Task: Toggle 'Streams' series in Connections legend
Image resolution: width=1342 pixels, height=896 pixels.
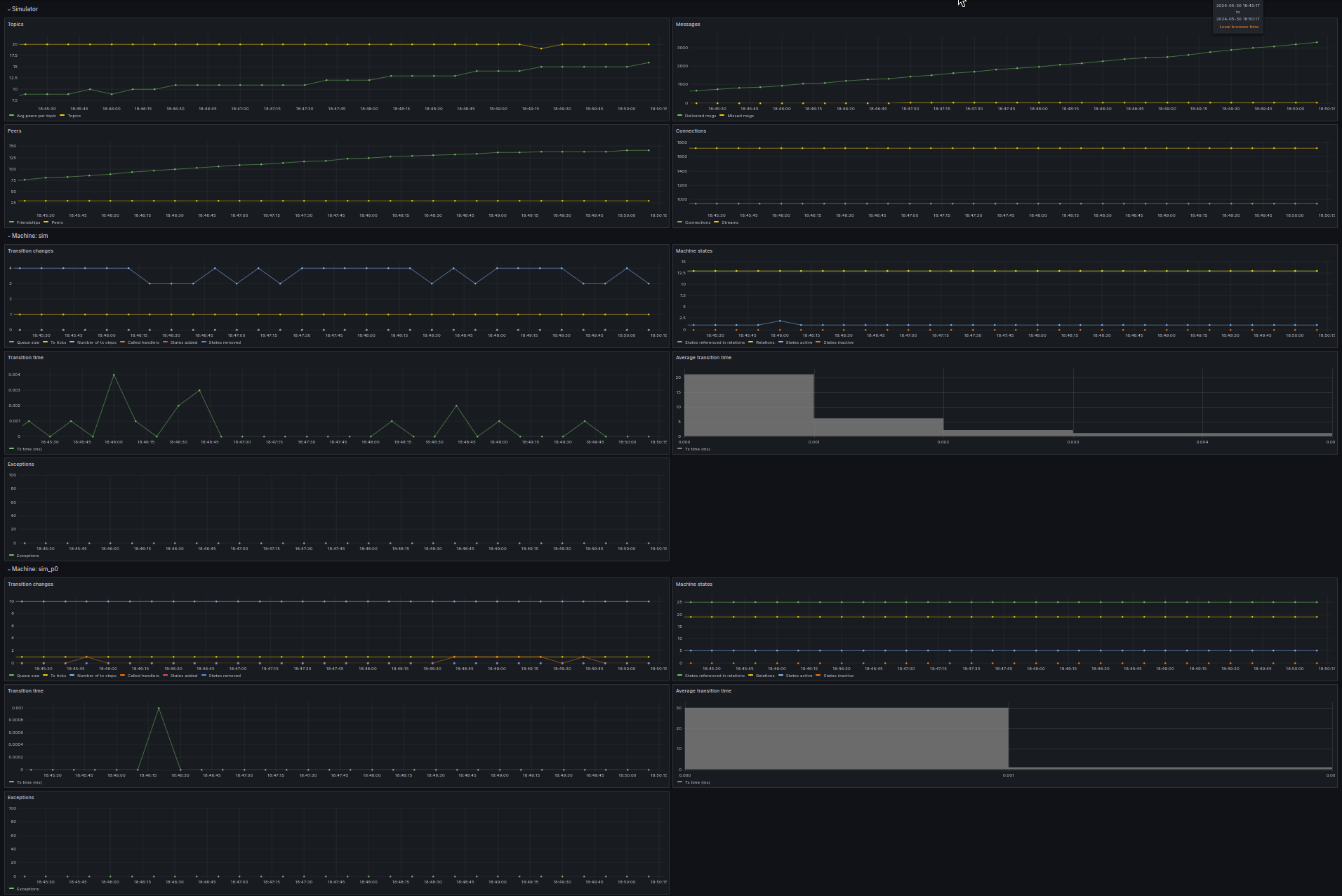Action: tap(730, 222)
